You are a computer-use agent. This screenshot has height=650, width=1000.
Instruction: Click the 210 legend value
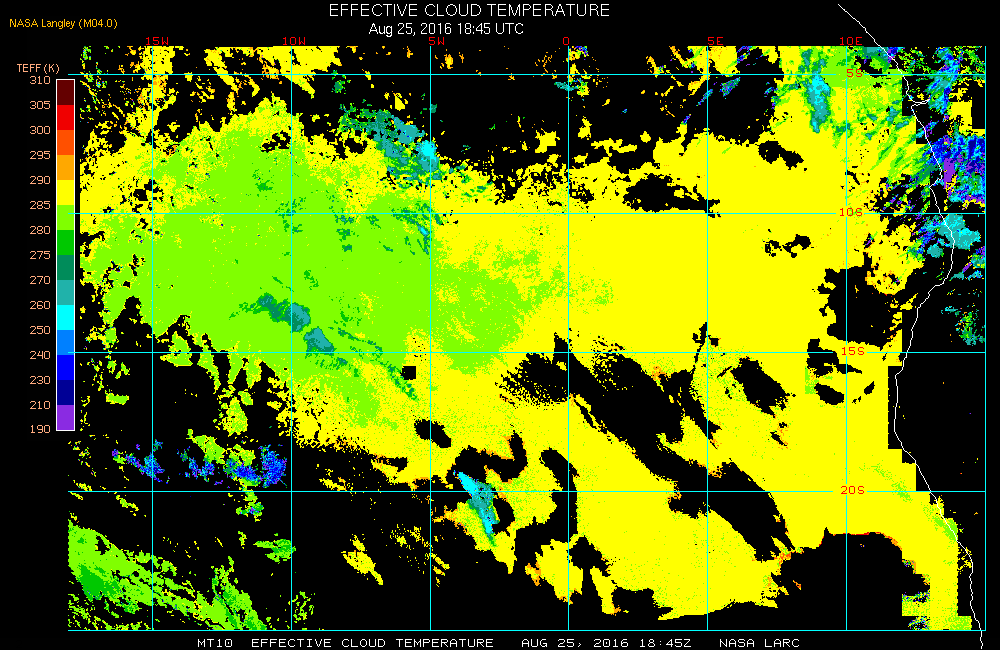(x=40, y=404)
